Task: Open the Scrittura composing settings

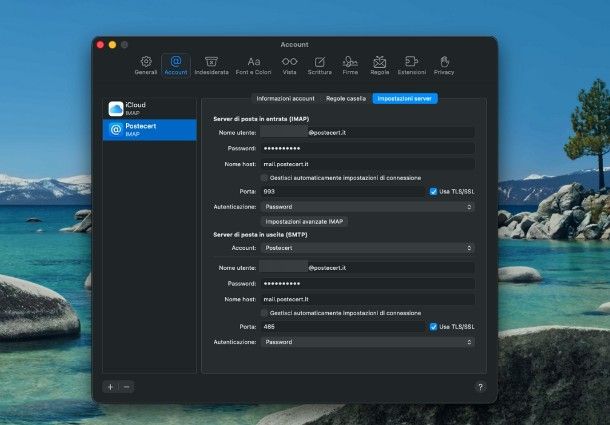Action: tap(320, 65)
